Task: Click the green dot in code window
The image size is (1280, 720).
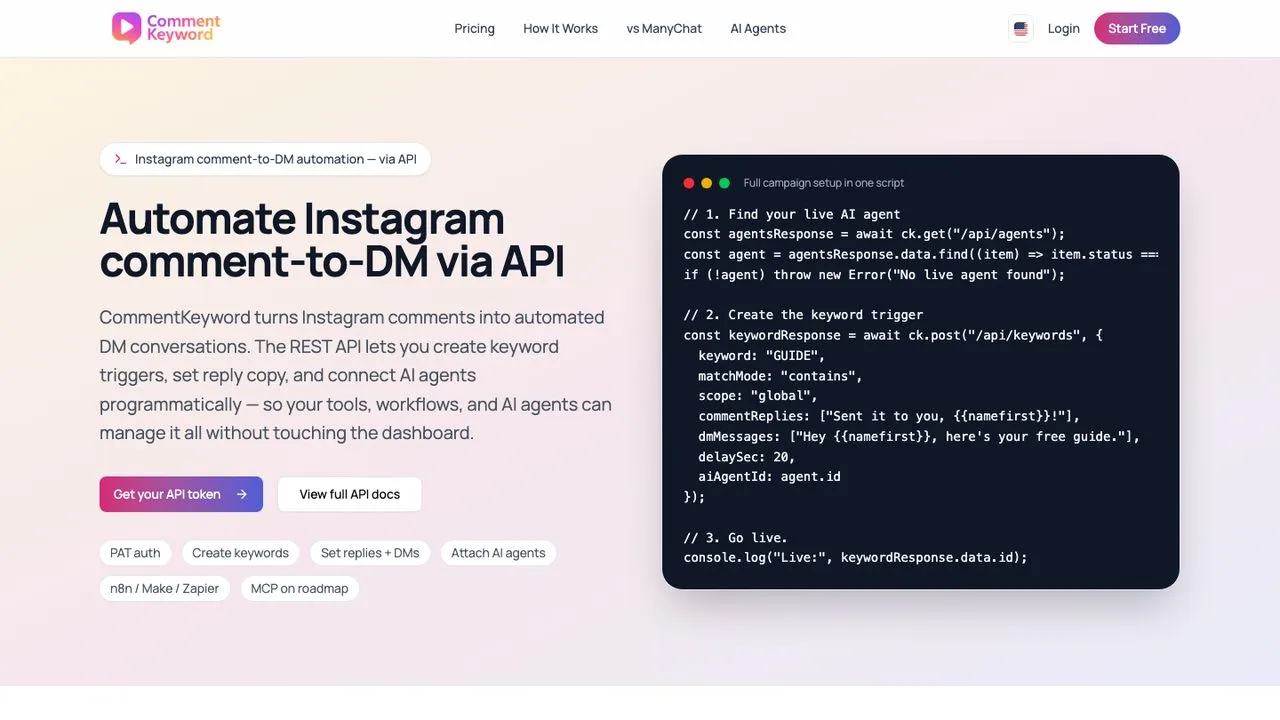Action: (724, 183)
